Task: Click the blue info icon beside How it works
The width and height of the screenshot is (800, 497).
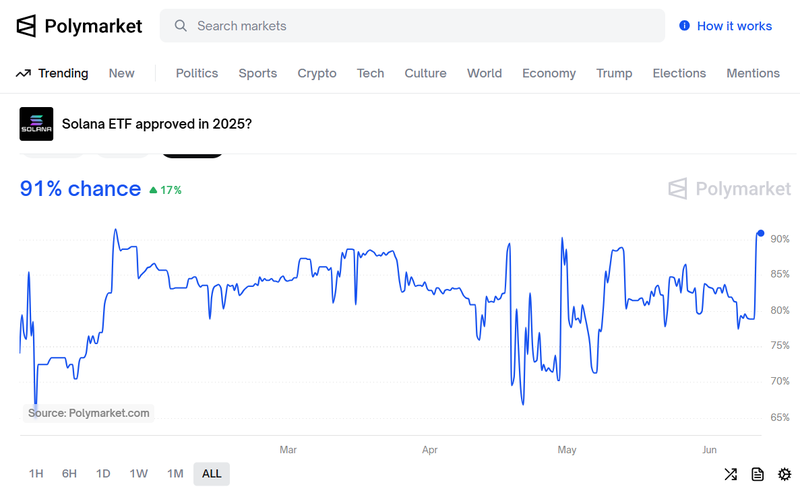Action: coord(684,26)
